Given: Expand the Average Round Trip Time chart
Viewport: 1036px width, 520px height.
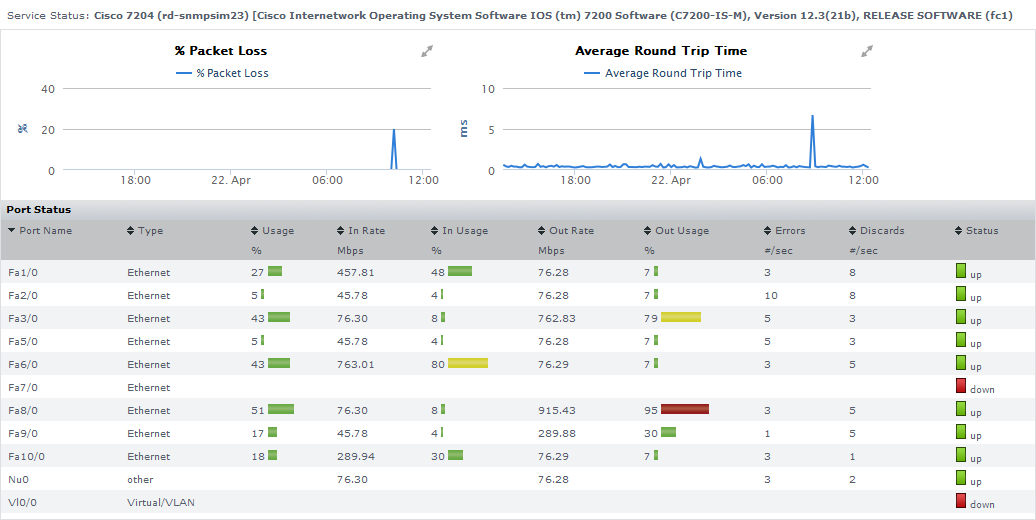Looking at the screenshot, I should point(867,51).
